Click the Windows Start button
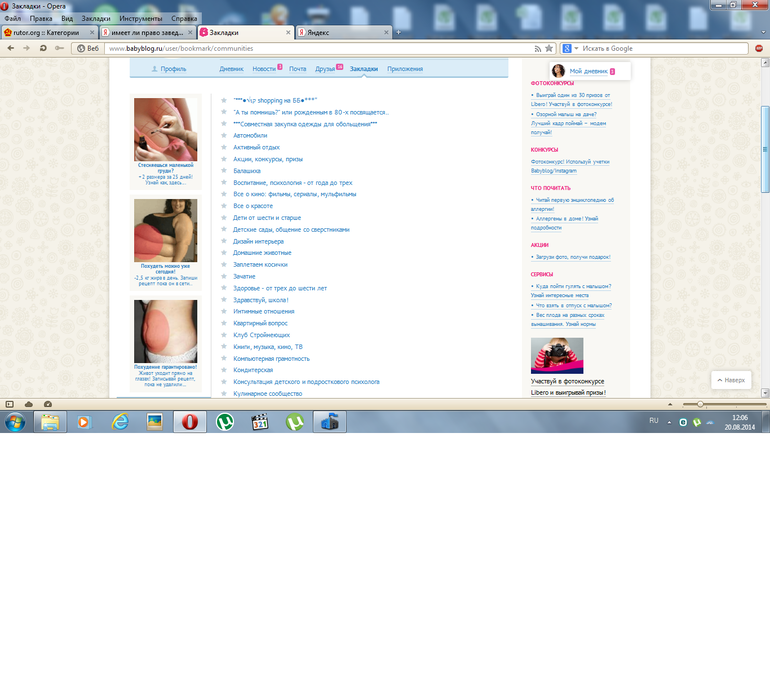 15,422
